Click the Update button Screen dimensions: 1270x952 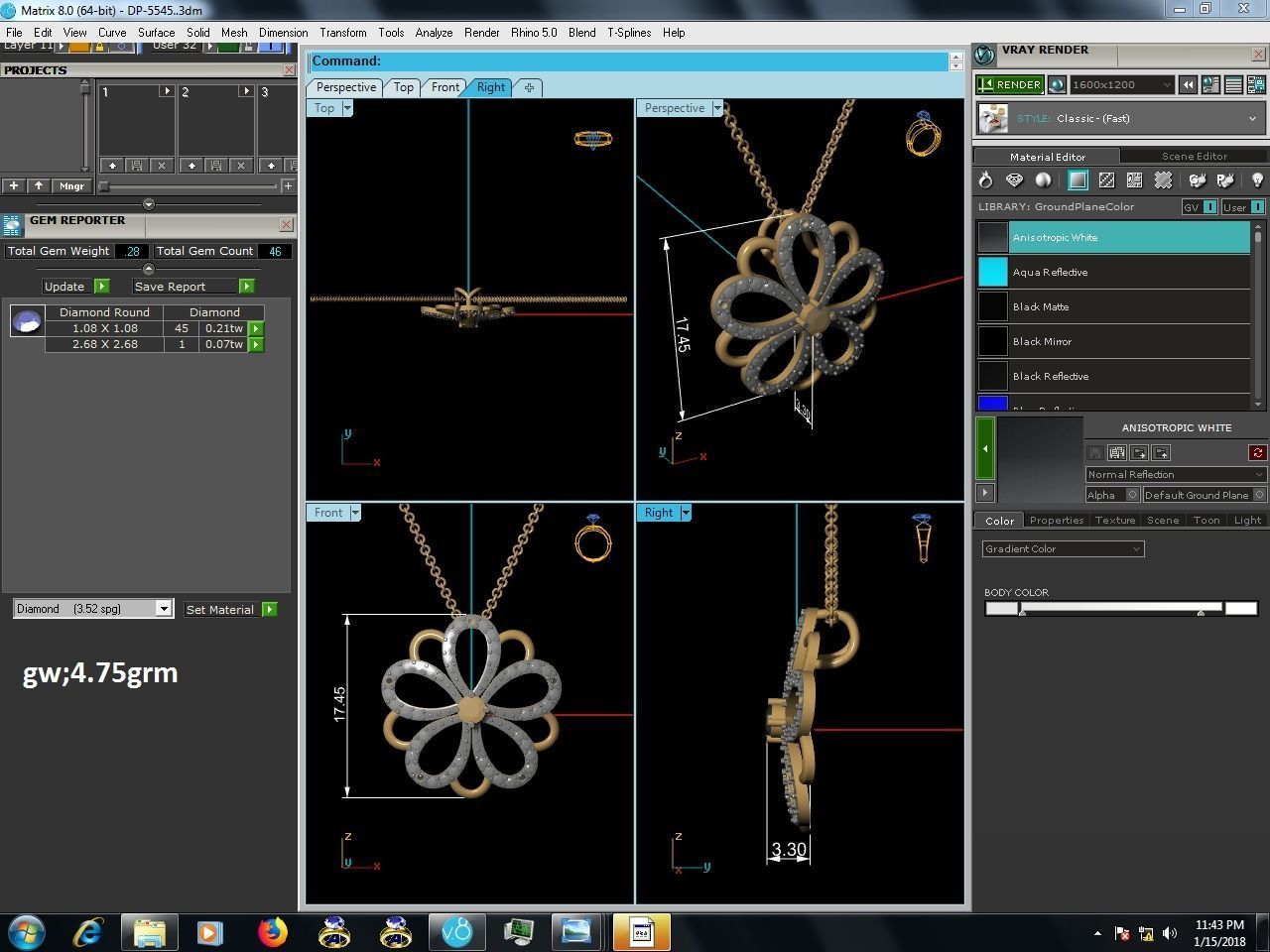[x=64, y=286]
